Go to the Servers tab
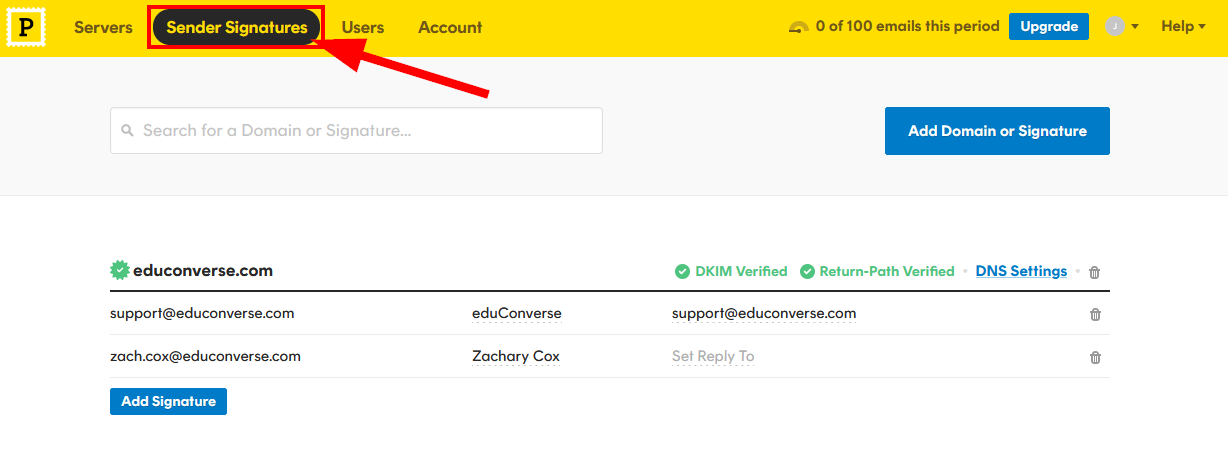This screenshot has height=452, width=1228. 103,28
